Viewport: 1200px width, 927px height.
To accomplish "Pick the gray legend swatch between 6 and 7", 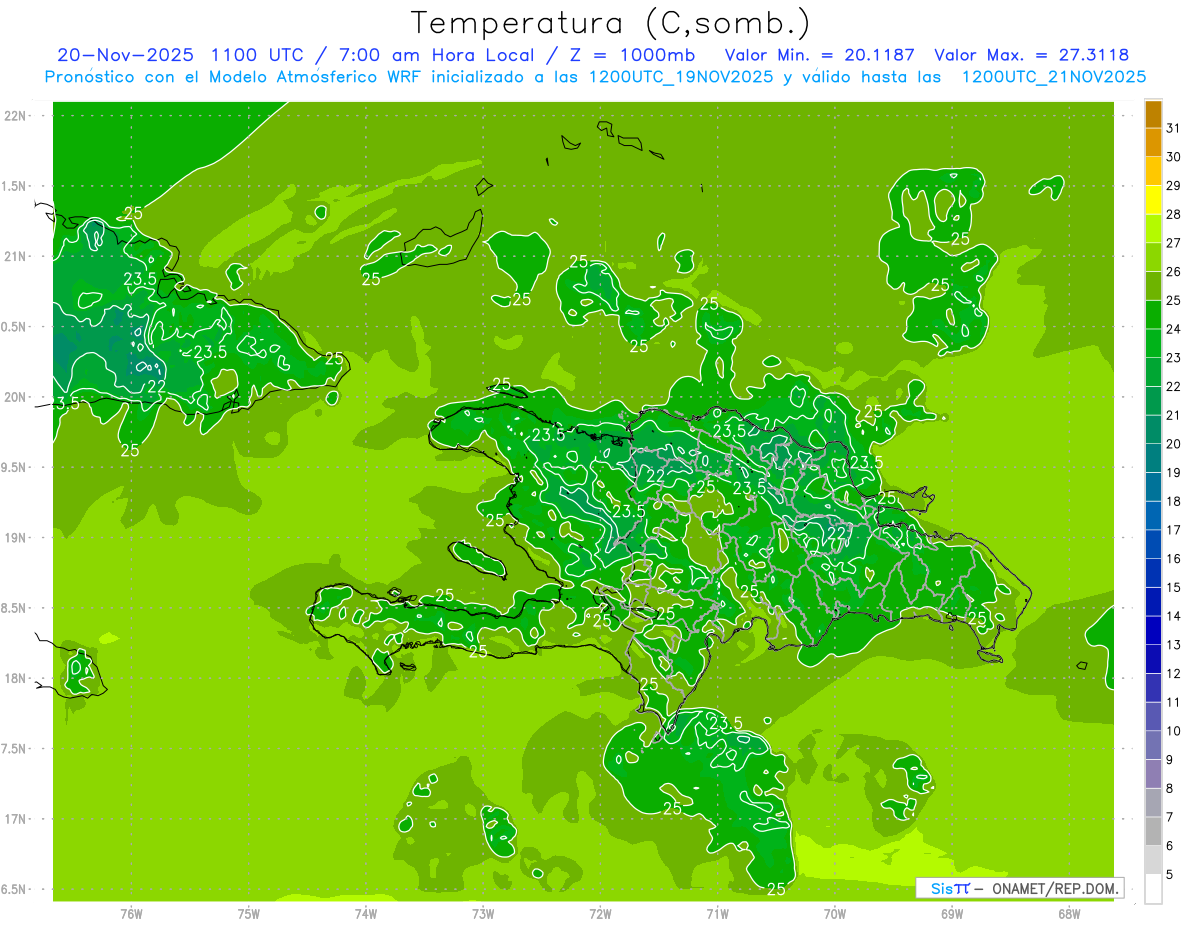I will (x=1153, y=831).
